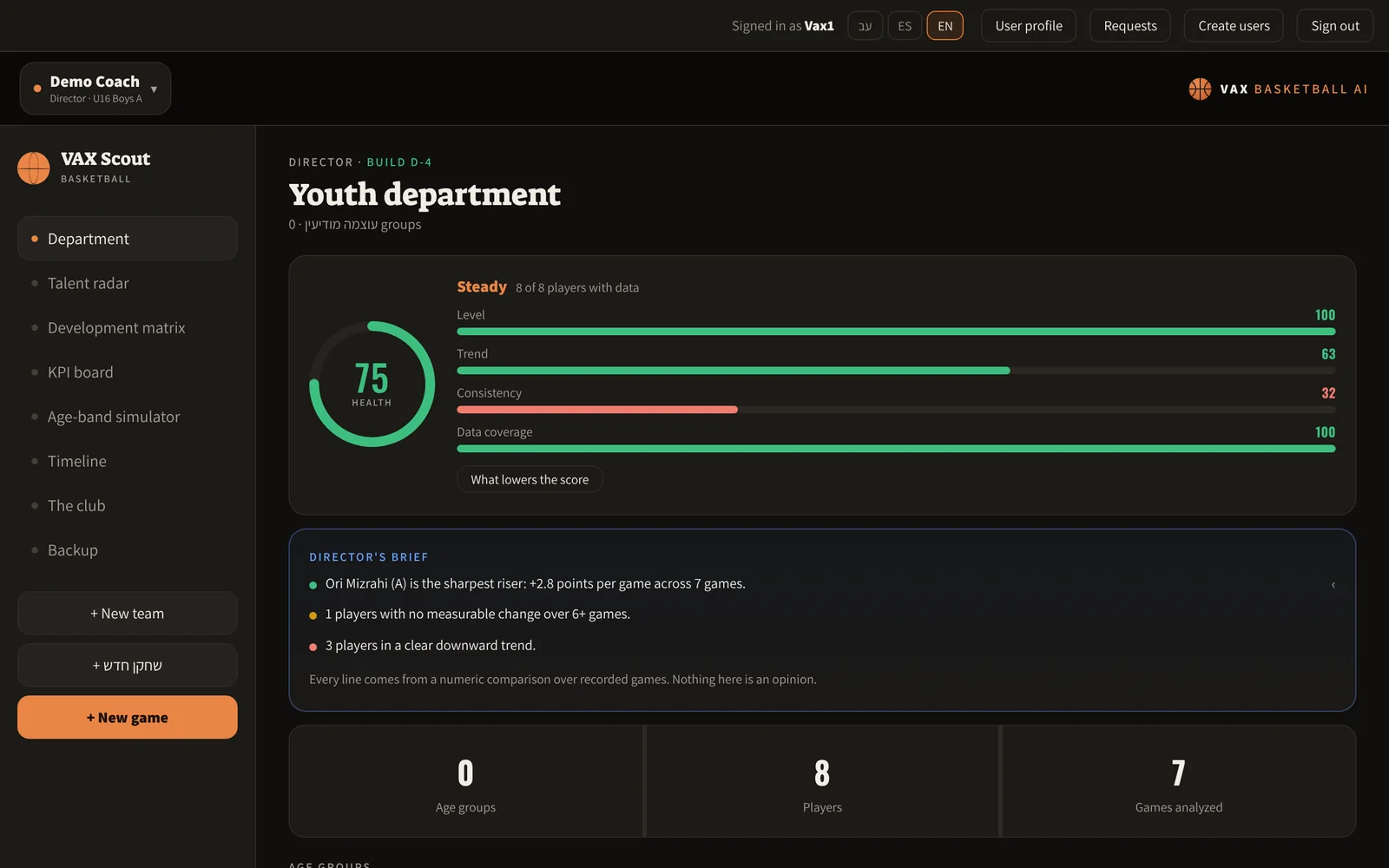Click What lowers the score button
The image size is (1389, 868).
tap(530, 479)
